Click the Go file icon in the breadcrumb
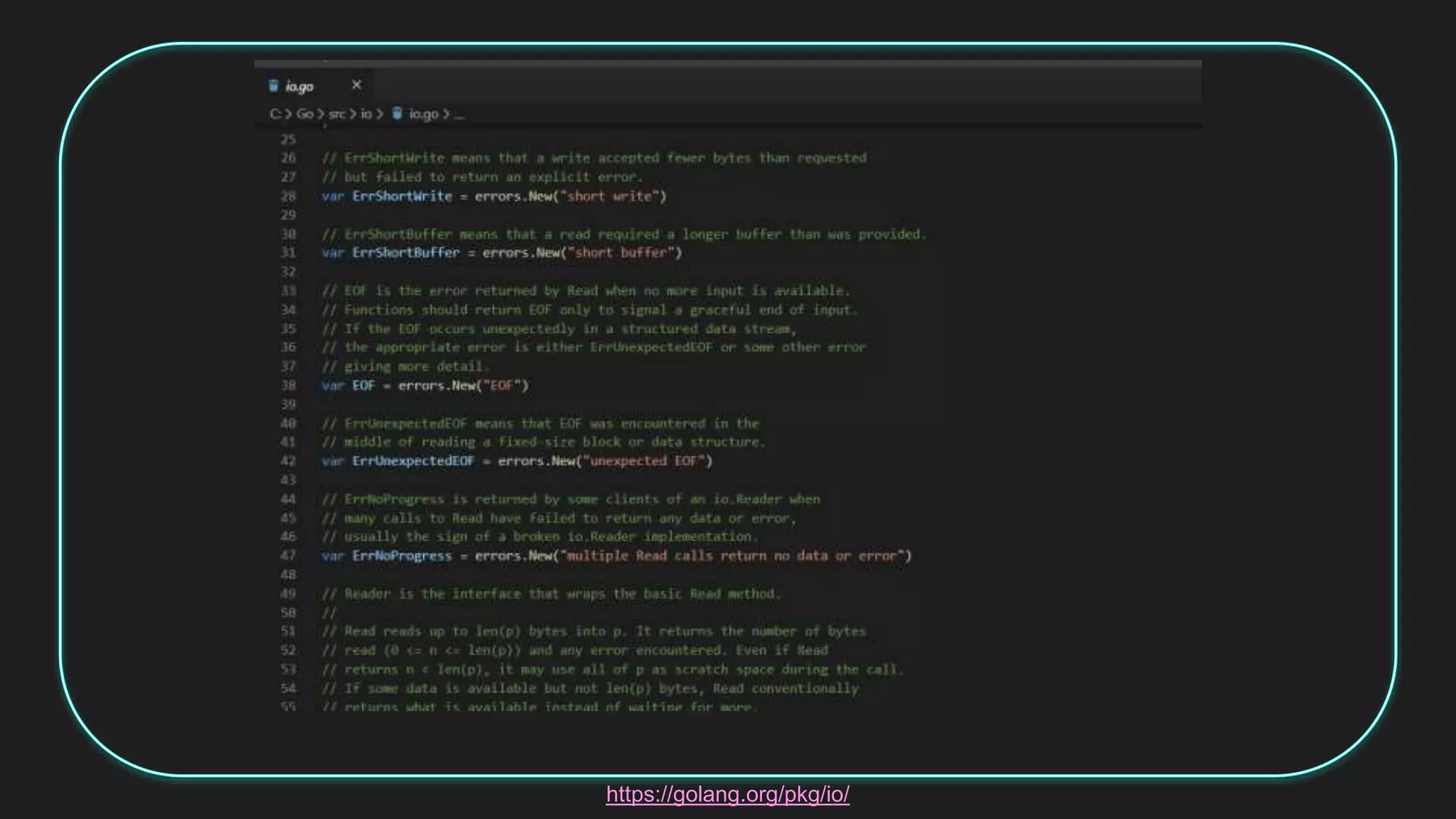The width and height of the screenshot is (1456, 819). click(397, 114)
